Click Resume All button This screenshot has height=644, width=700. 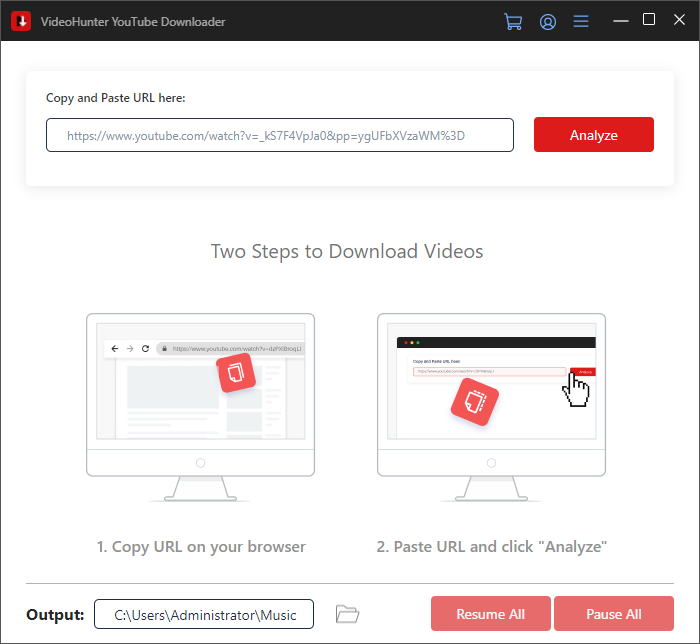tap(491, 614)
